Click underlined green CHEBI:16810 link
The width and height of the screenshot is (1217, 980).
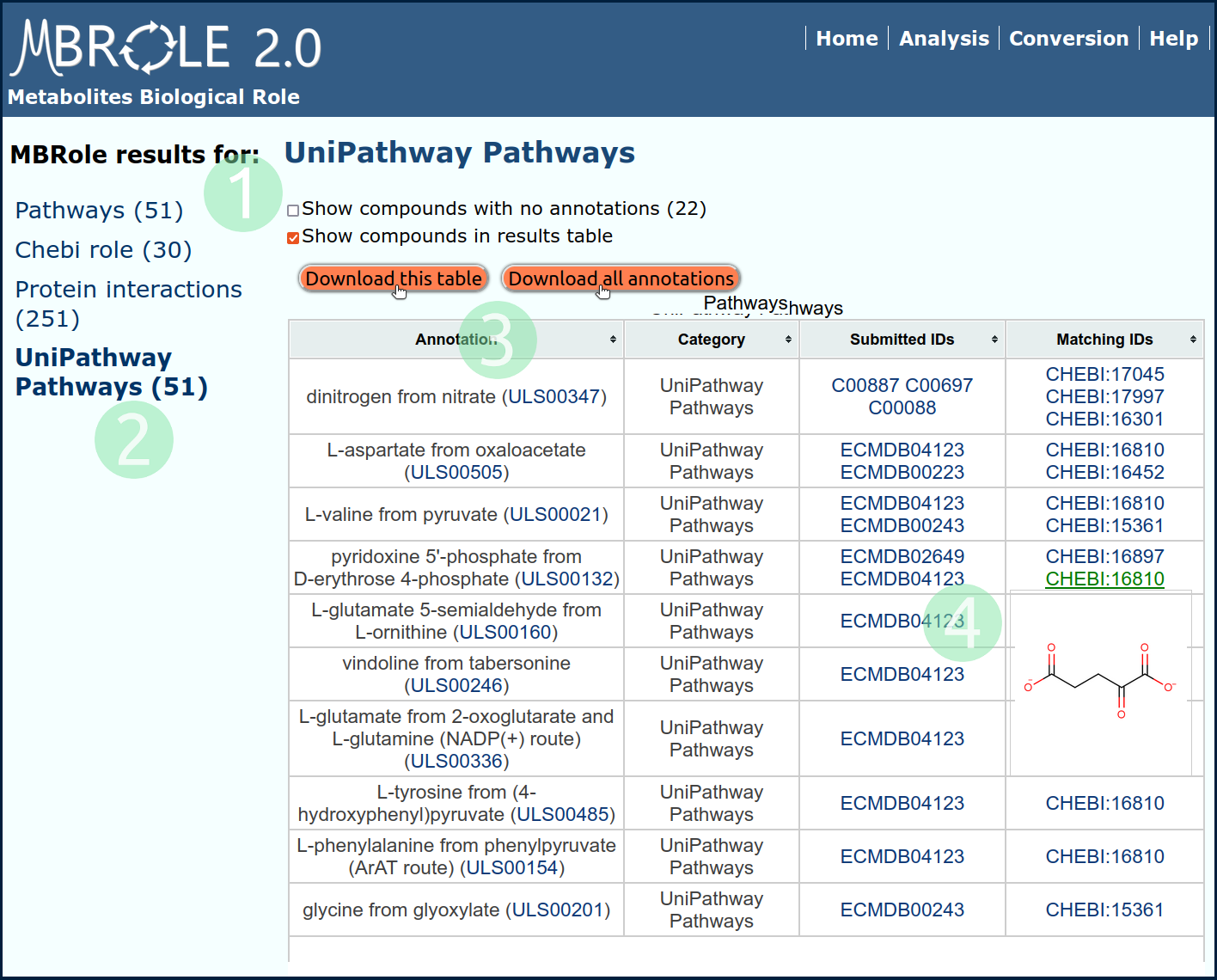[x=1104, y=579]
